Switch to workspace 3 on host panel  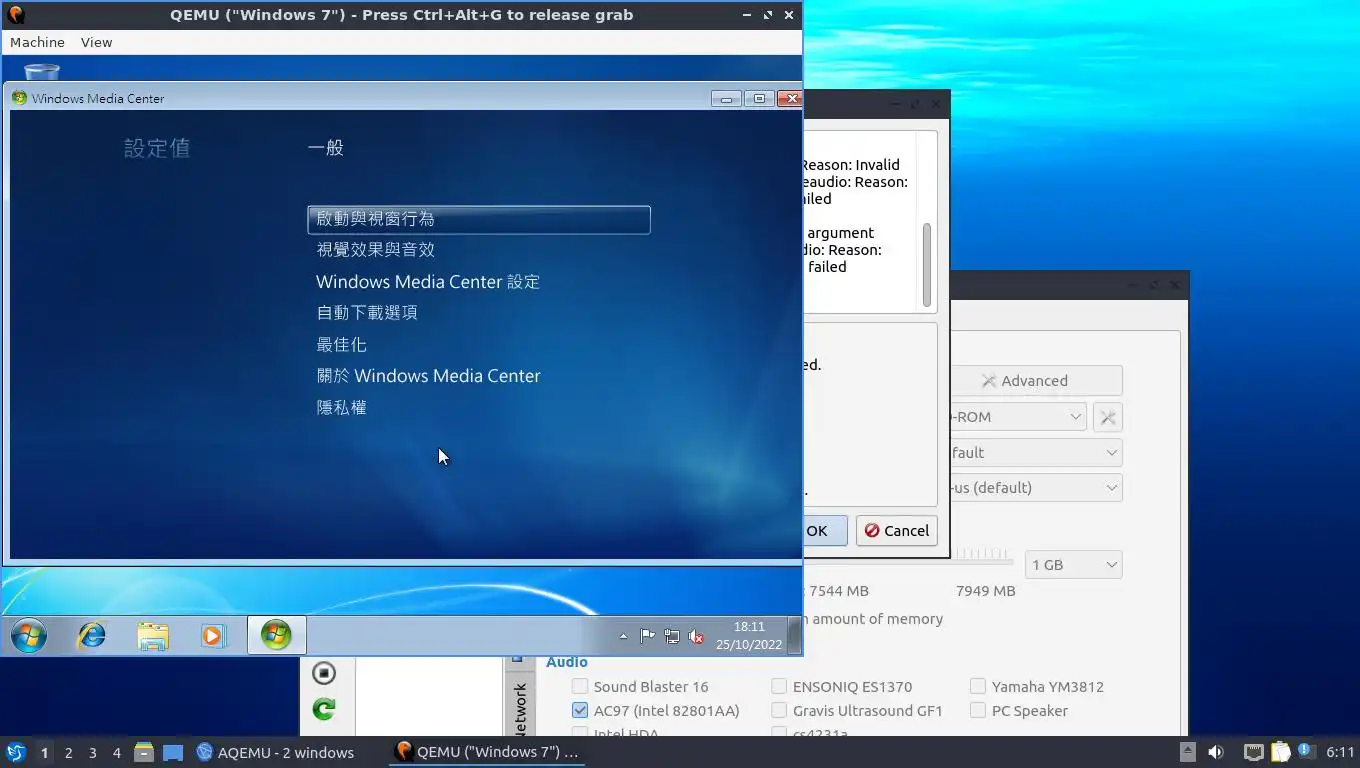coord(92,752)
